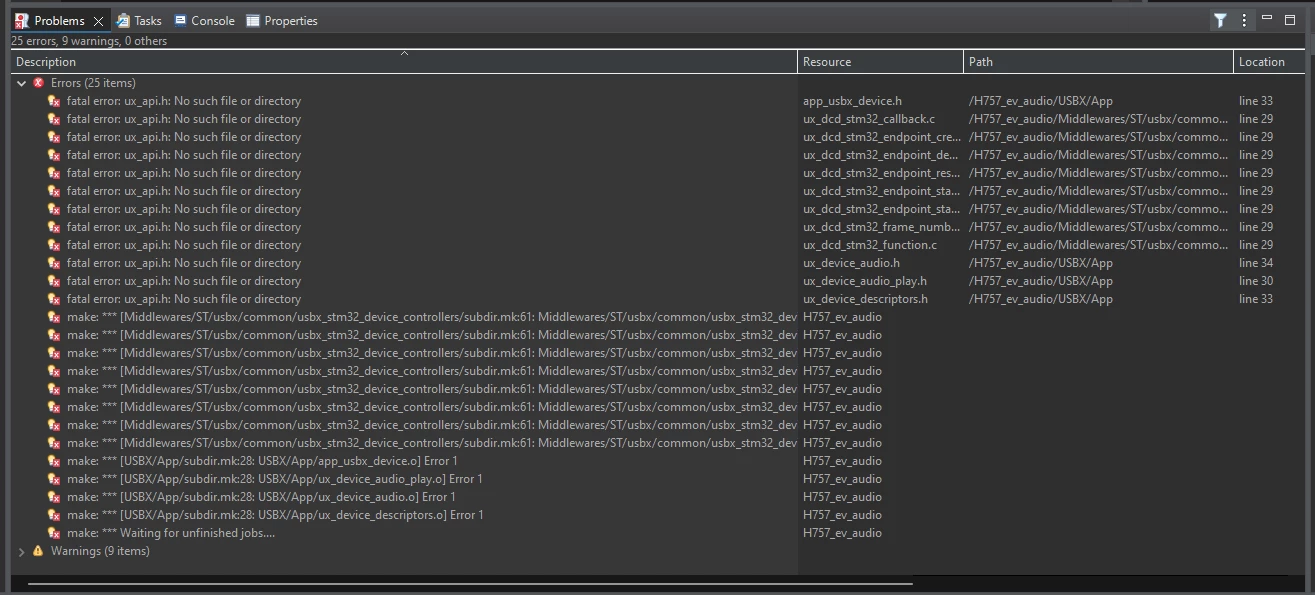
Task: Select make error for ux_device_audio.o
Action: pos(658,497)
